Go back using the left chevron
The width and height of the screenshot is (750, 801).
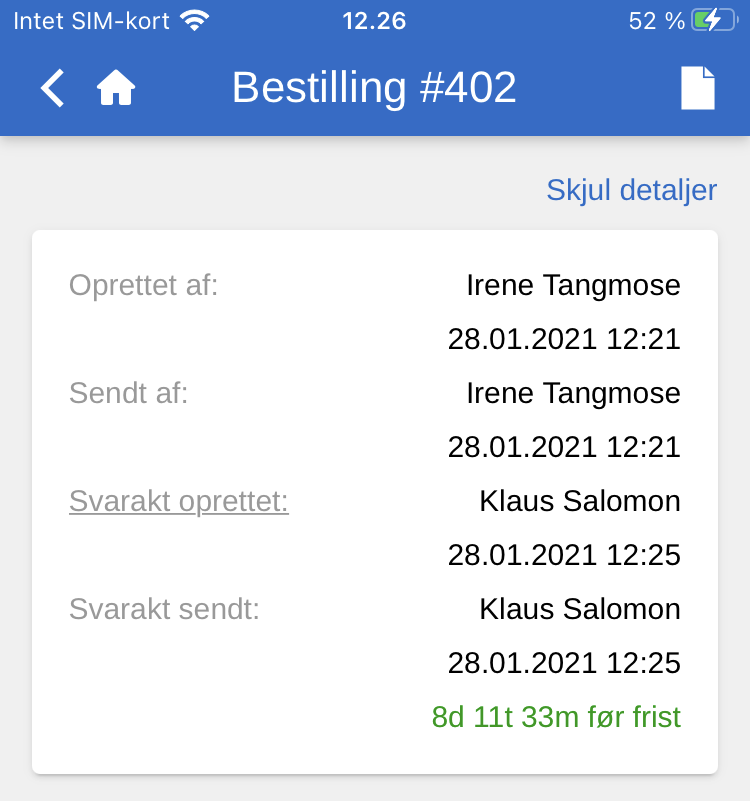coord(52,88)
